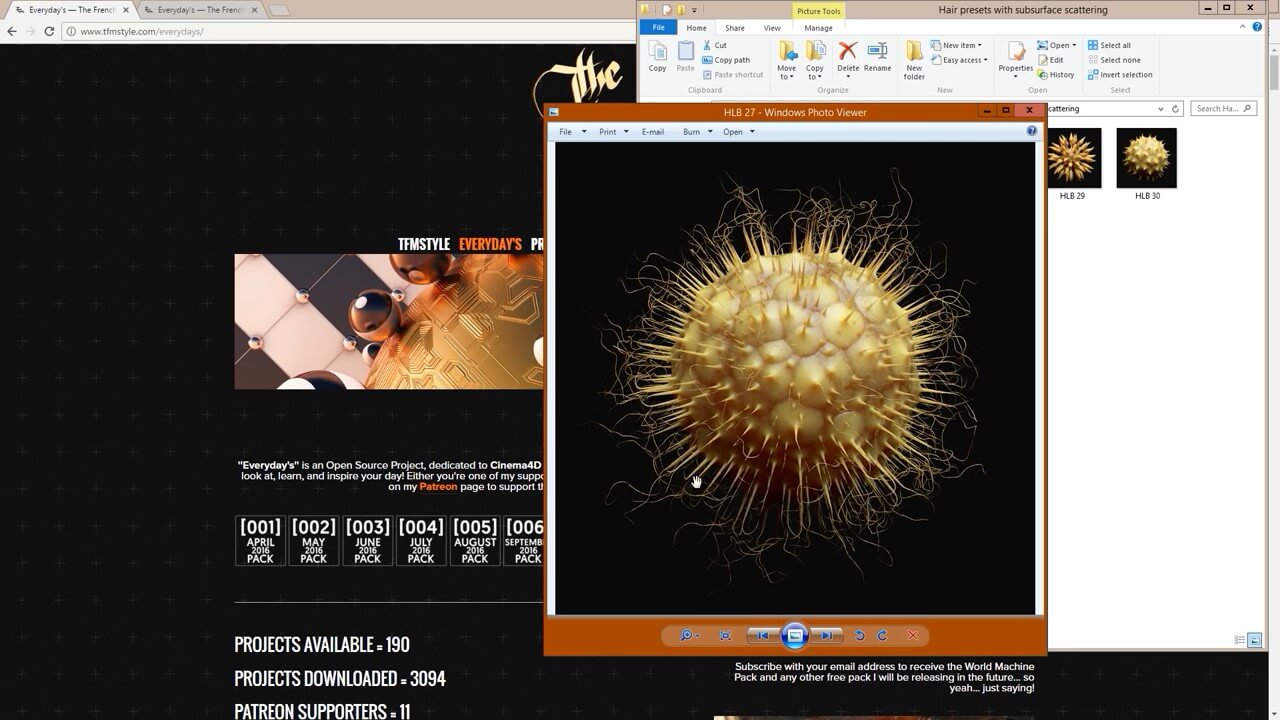Image resolution: width=1280 pixels, height=720 pixels.
Task: Click Copy path in Clipboard group
Action: click(731, 60)
